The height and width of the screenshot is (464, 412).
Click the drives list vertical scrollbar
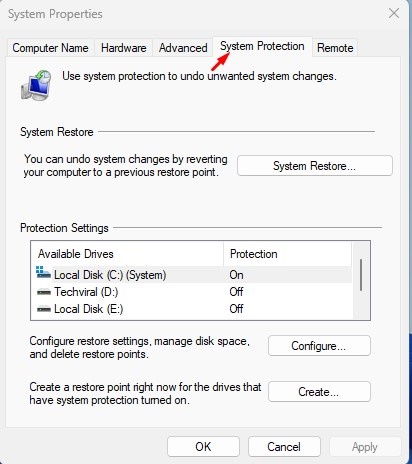click(x=361, y=281)
